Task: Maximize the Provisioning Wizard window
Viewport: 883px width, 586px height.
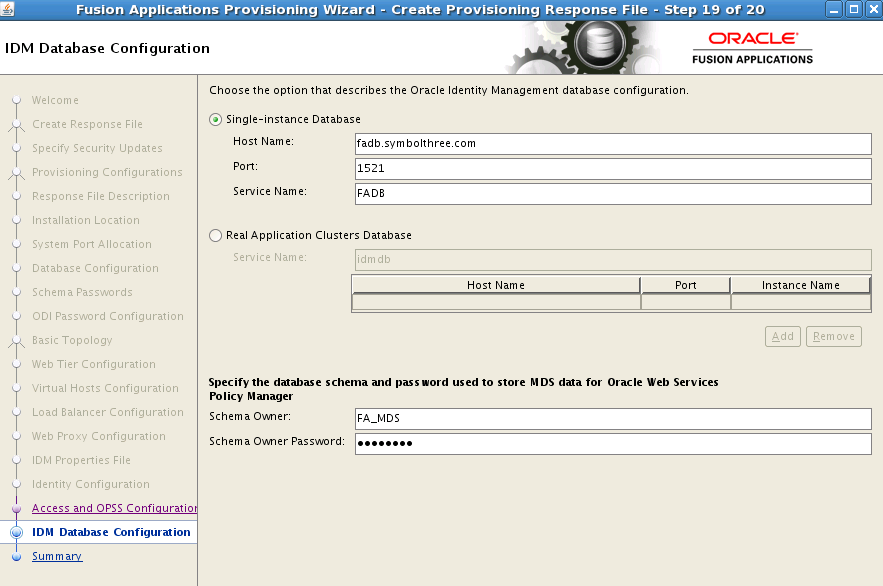Action: [853, 10]
